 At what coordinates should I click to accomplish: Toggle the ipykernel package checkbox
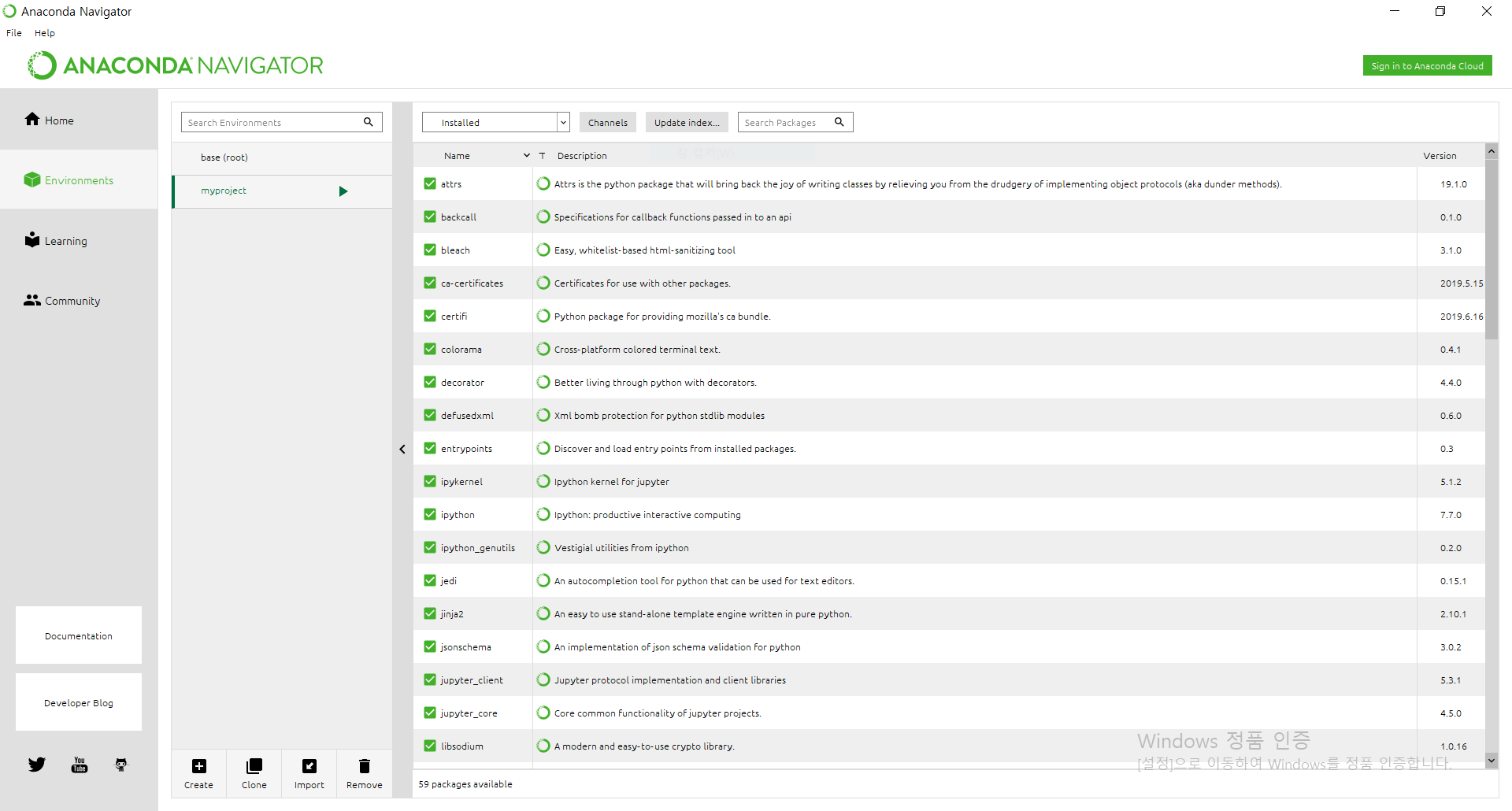click(430, 481)
